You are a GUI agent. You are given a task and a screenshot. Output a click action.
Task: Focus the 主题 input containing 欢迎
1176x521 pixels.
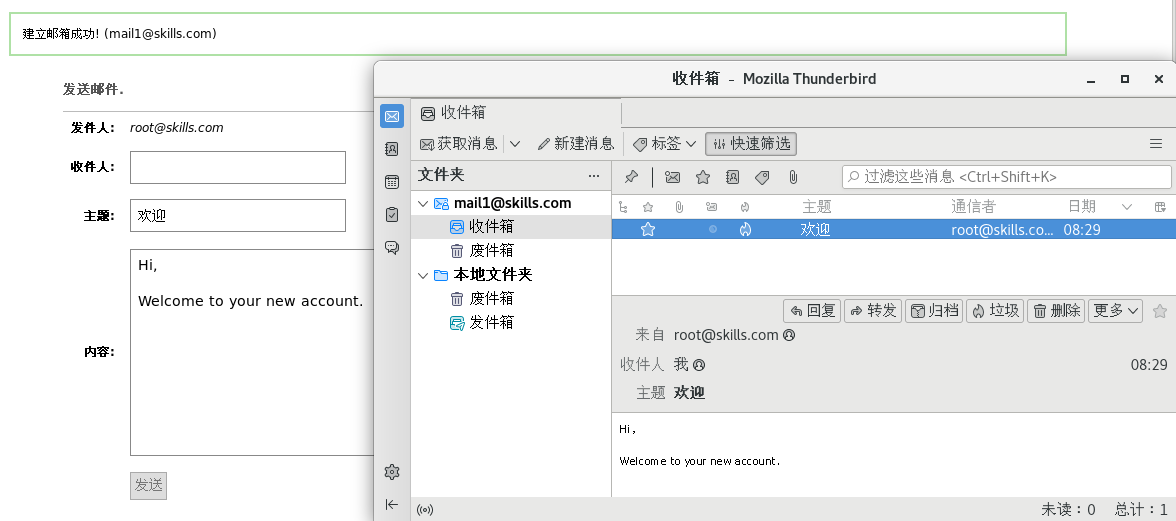pos(238,215)
